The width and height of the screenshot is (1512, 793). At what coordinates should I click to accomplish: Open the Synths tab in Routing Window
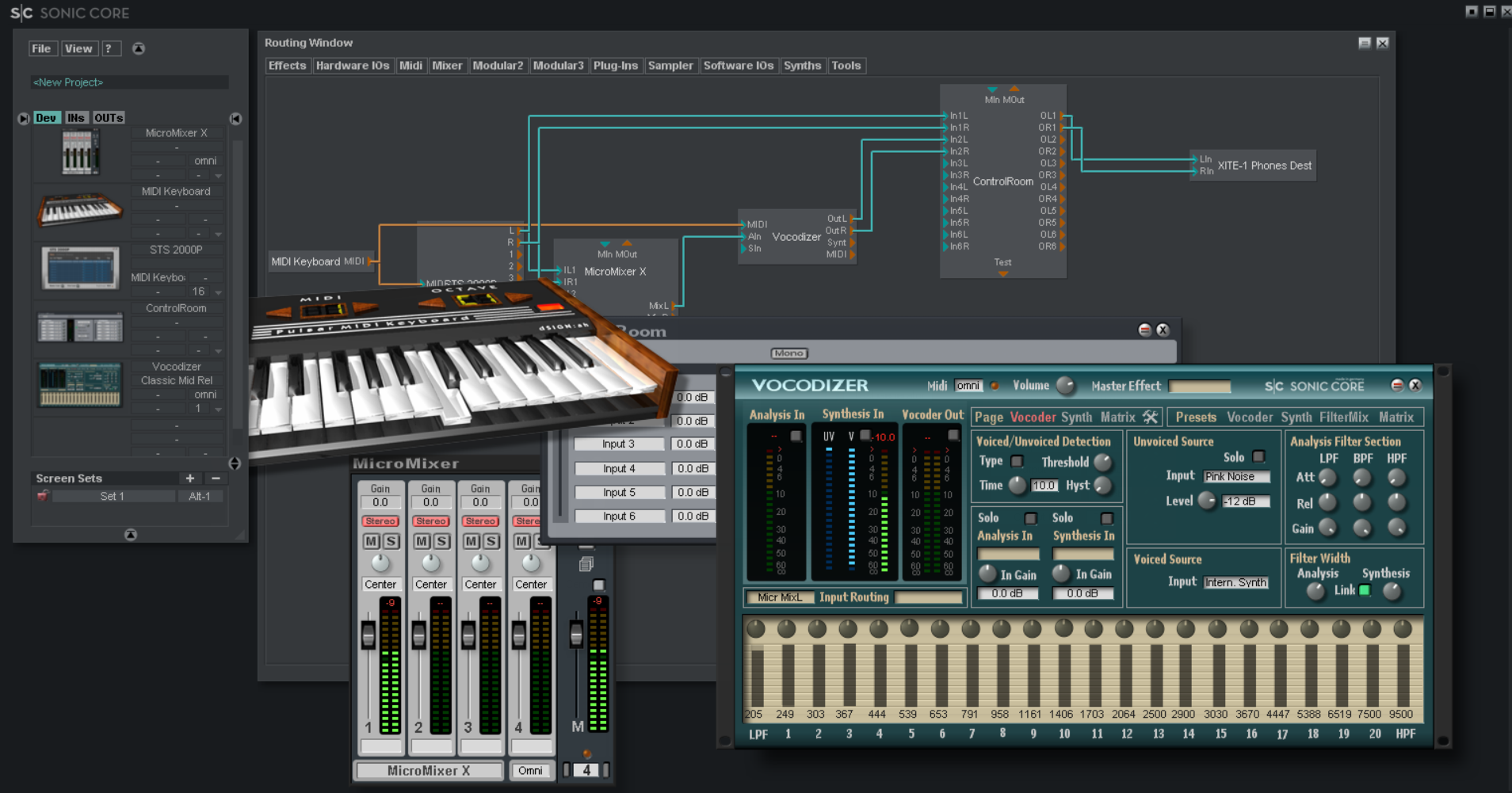coord(802,66)
